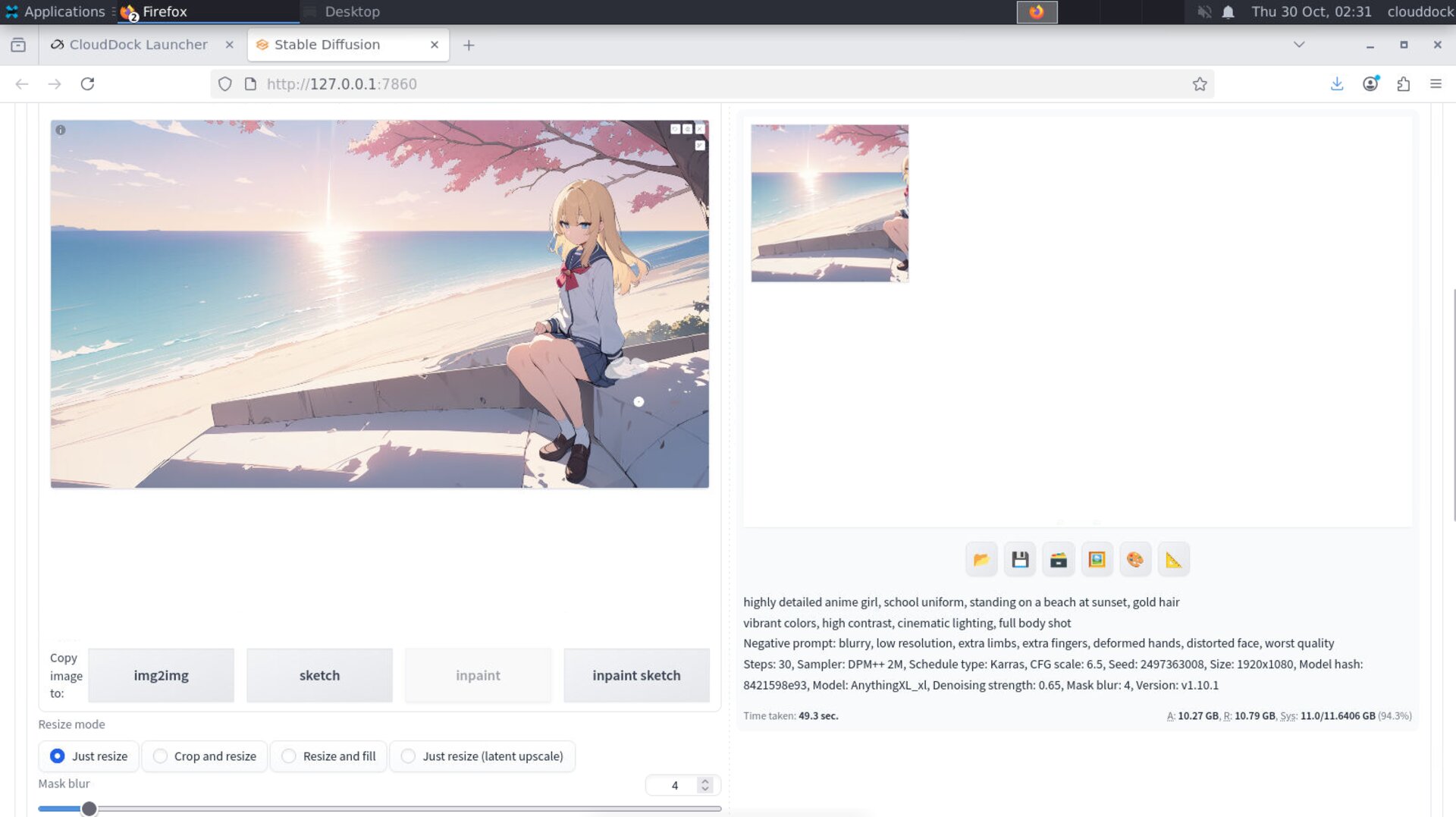
Task: Expand the Firefox list all tabs chevron
Action: coord(1299,45)
